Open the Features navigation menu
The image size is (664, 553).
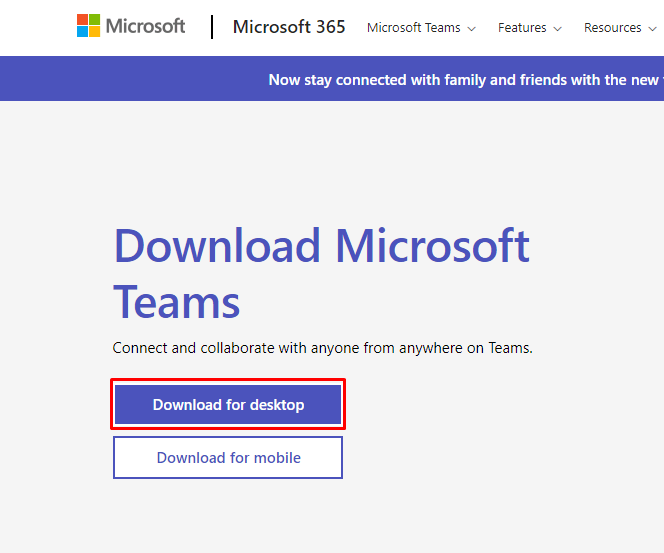(522, 28)
